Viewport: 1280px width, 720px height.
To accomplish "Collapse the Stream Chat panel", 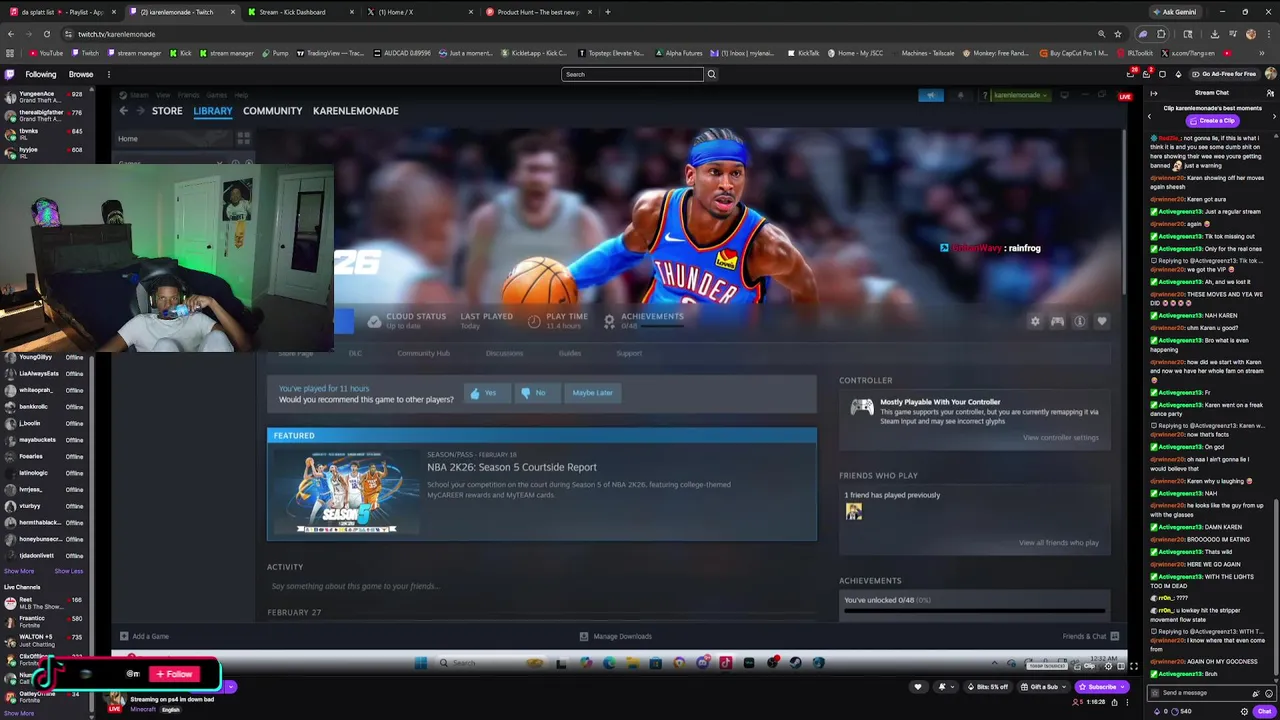I will (1153, 93).
